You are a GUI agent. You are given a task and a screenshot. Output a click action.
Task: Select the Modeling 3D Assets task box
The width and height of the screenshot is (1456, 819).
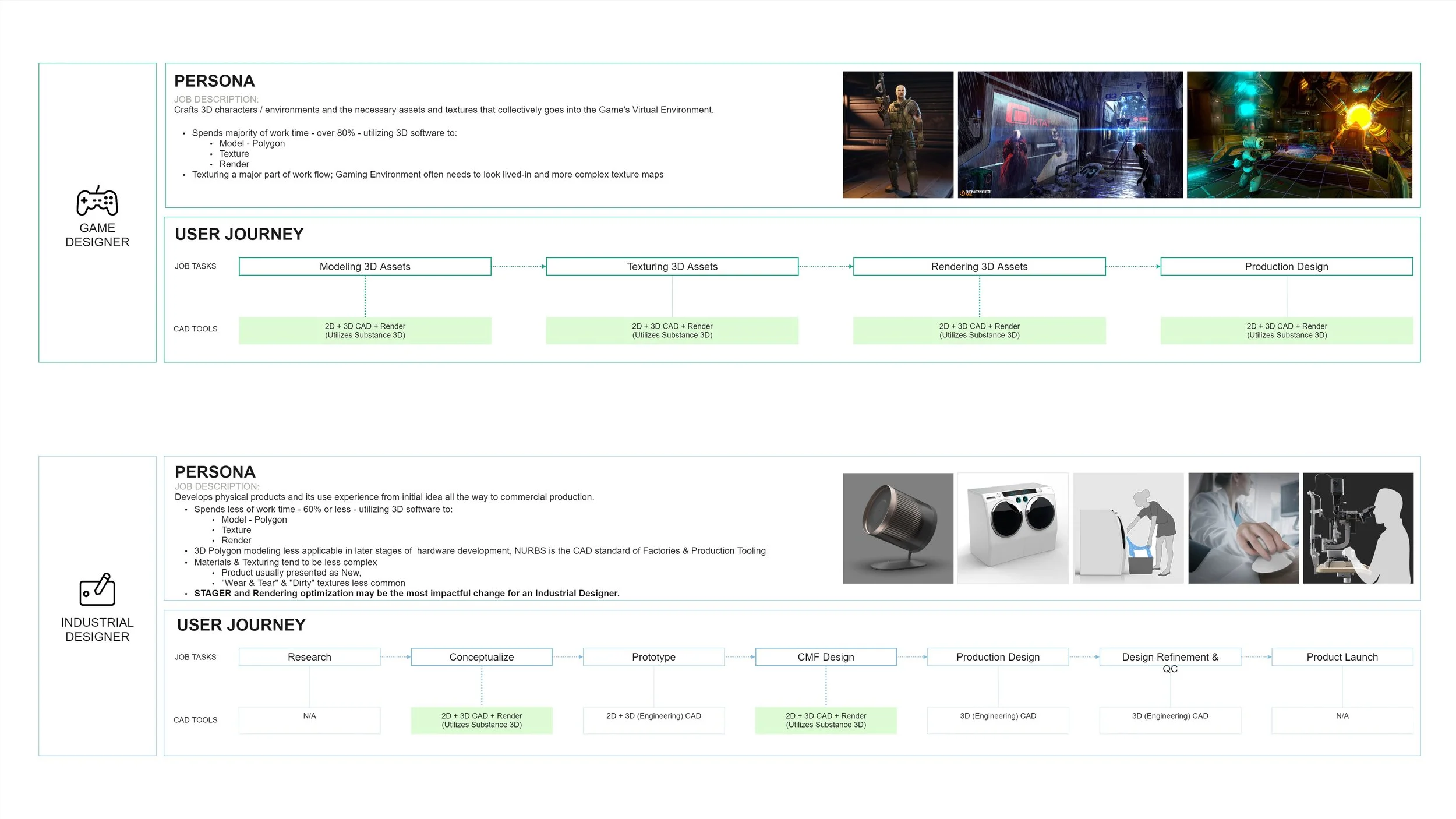(365, 266)
